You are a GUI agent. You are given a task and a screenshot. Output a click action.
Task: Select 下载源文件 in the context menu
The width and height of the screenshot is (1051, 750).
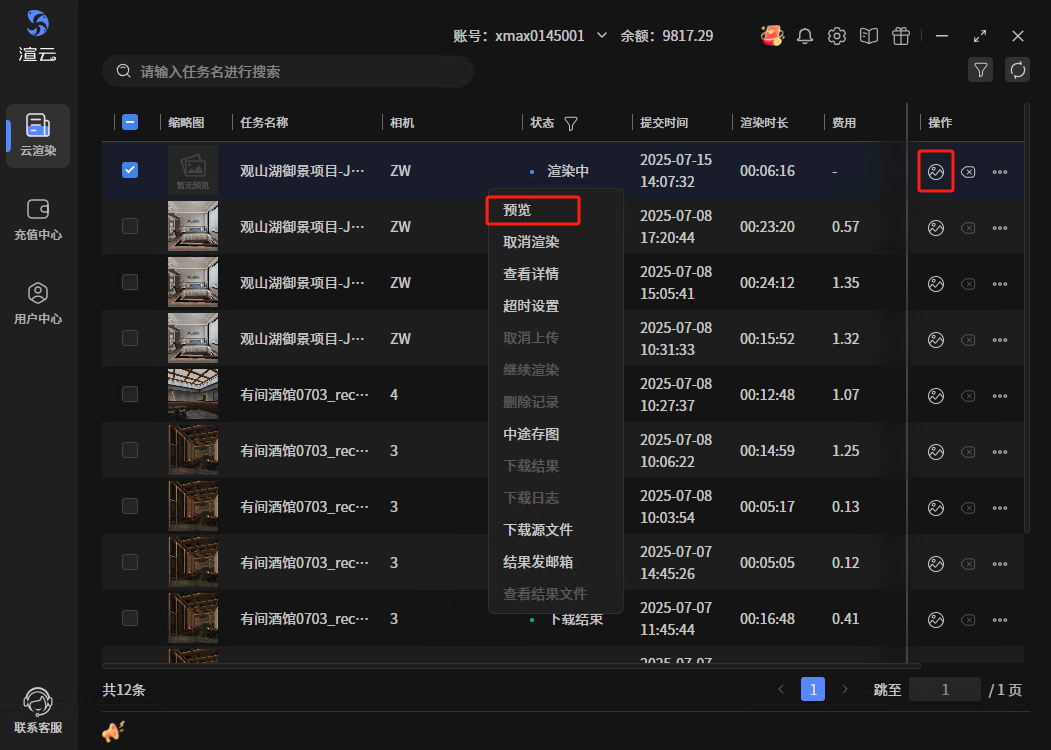click(x=538, y=530)
